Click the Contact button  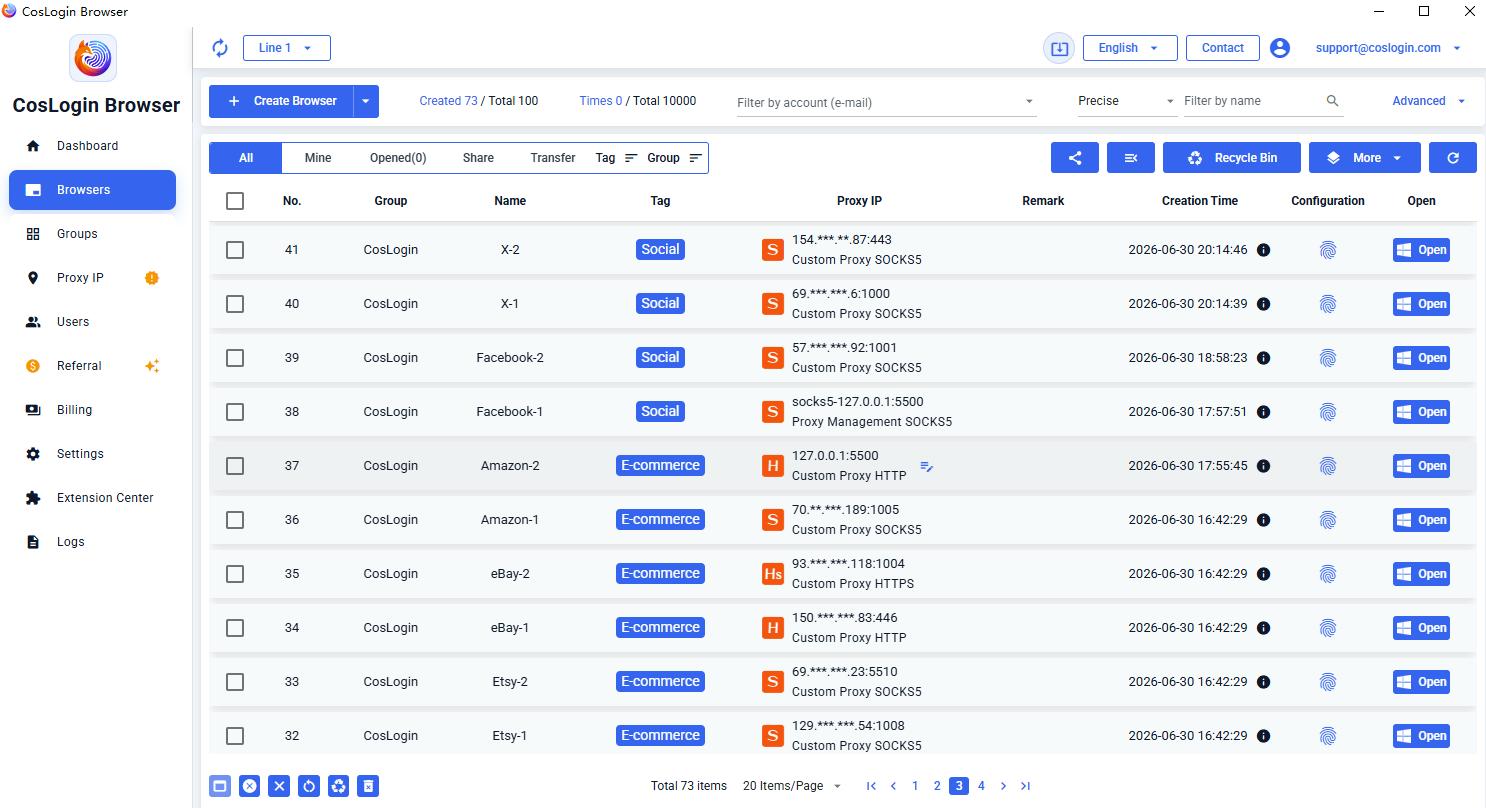[x=1222, y=48]
